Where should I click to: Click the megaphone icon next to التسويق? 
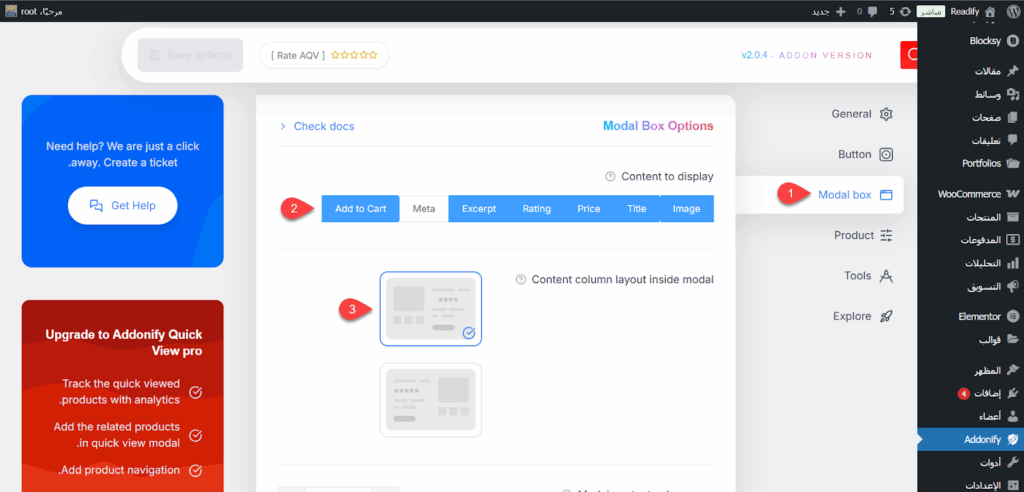pos(1013,286)
